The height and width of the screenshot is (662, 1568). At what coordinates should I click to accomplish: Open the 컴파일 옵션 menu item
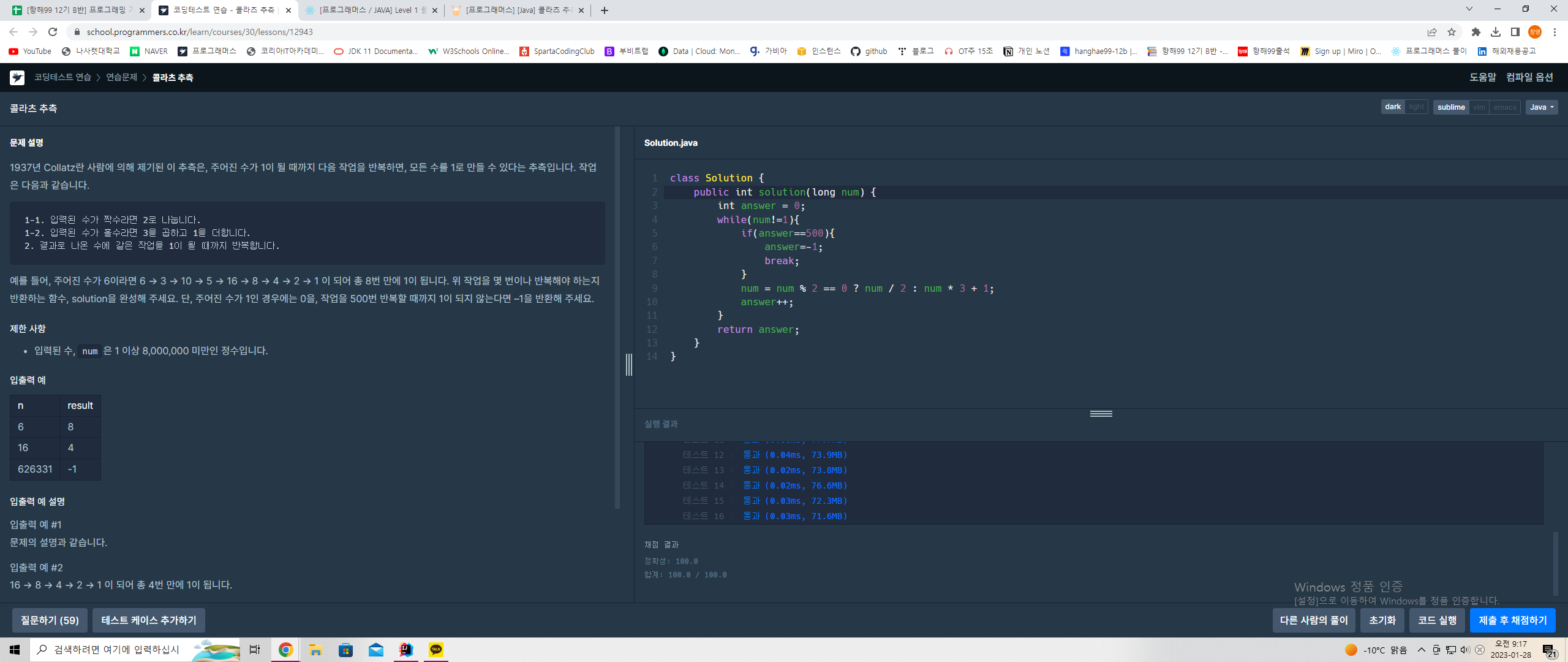[1529, 77]
